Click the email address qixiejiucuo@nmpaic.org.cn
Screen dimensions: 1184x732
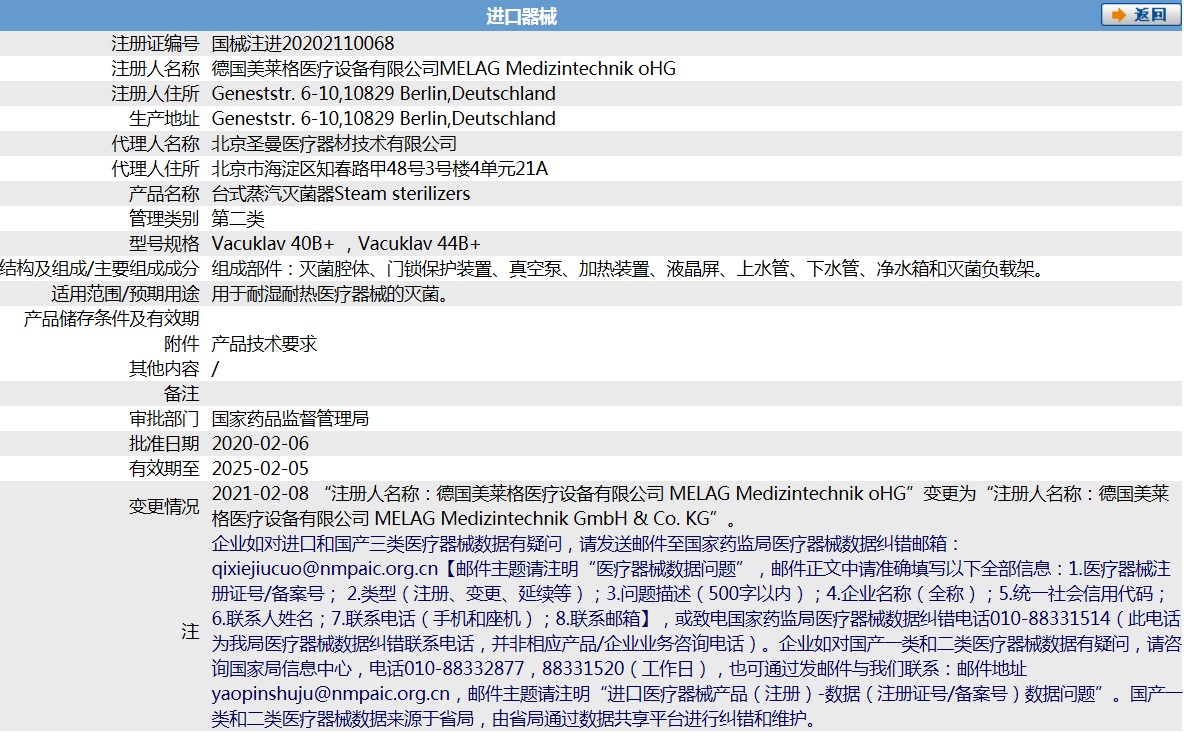coord(325,569)
